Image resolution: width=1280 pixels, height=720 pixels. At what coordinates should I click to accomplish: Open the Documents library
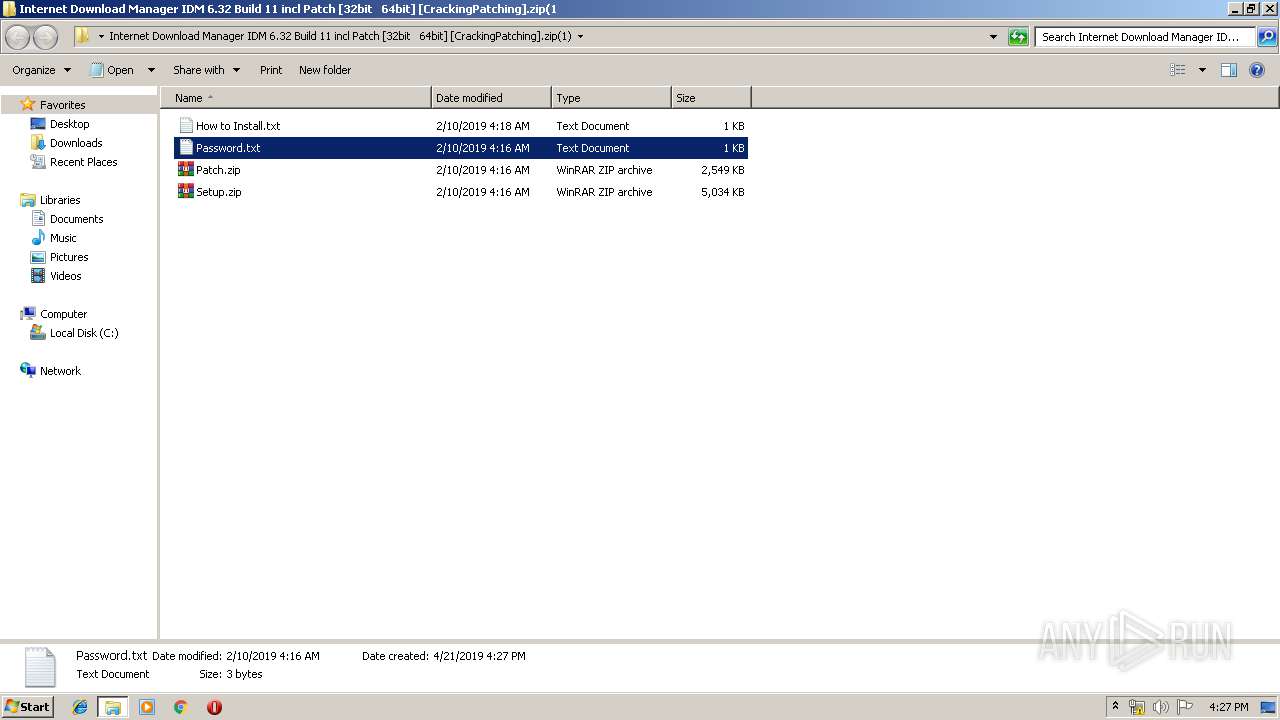pos(76,219)
